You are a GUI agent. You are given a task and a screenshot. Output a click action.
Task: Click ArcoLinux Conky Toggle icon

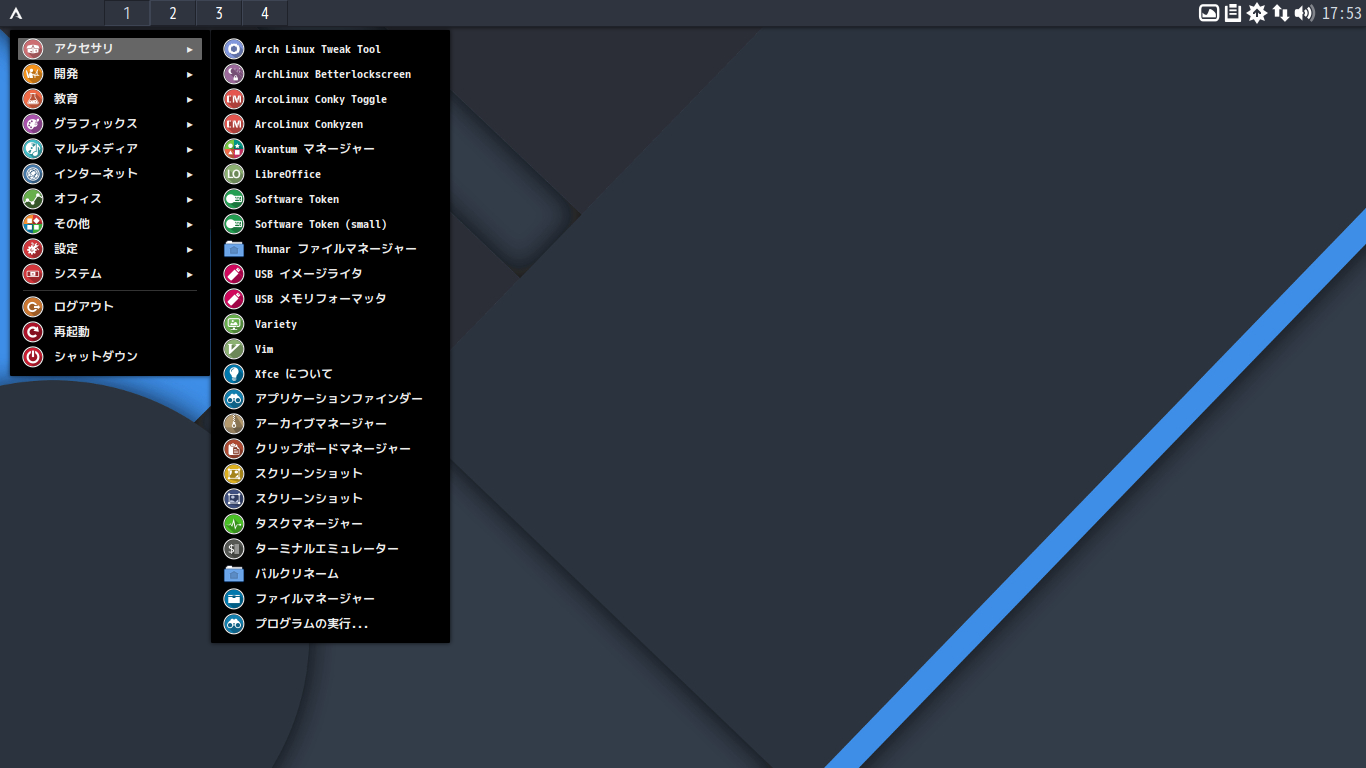(233, 99)
